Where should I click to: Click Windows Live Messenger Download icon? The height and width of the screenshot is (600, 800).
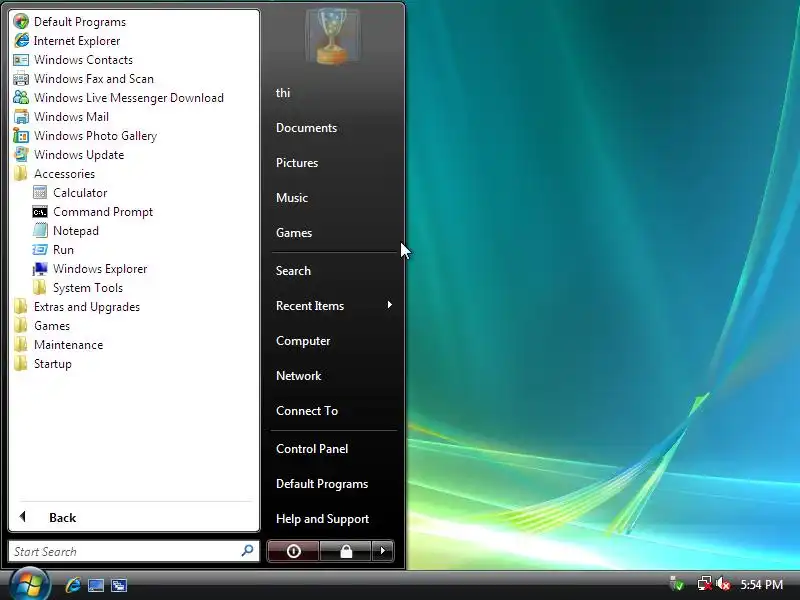tap(21, 97)
